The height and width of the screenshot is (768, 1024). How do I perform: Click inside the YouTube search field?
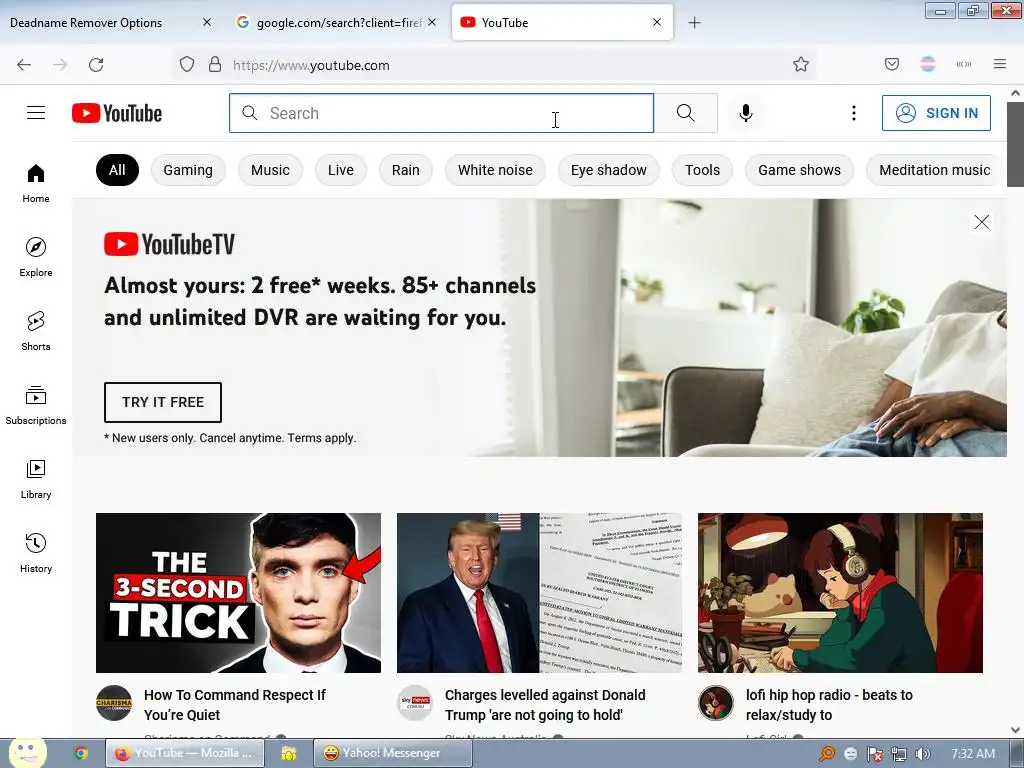441,113
